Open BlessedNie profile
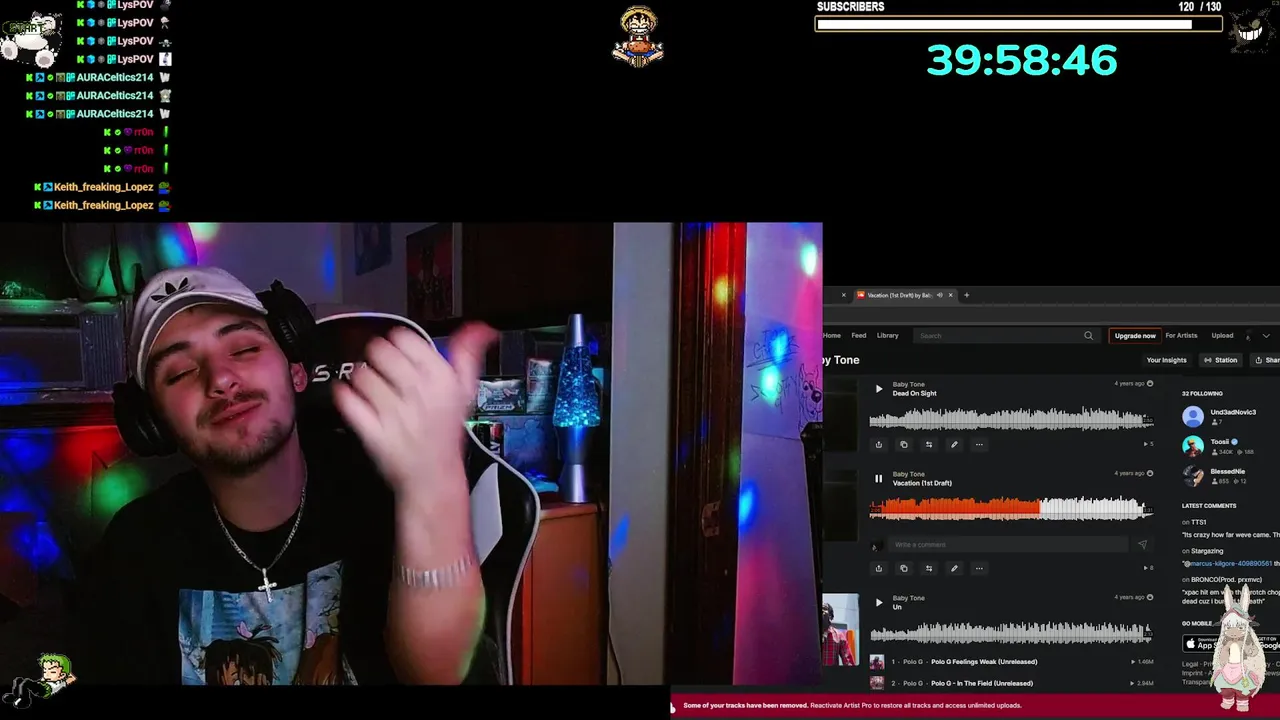The height and width of the screenshot is (720, 1280). point(1228,471)
